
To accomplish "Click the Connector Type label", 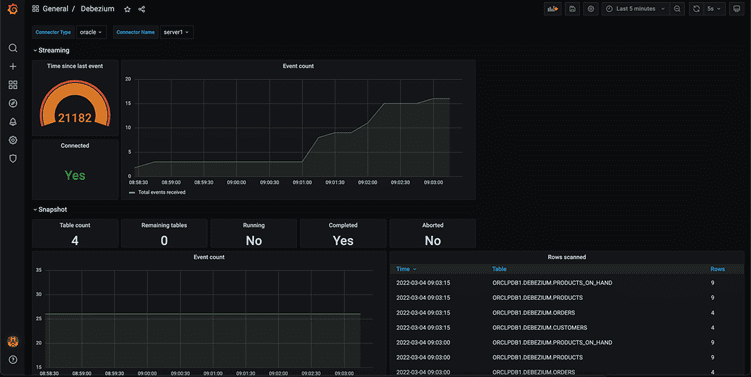I will tap(53, 32).
